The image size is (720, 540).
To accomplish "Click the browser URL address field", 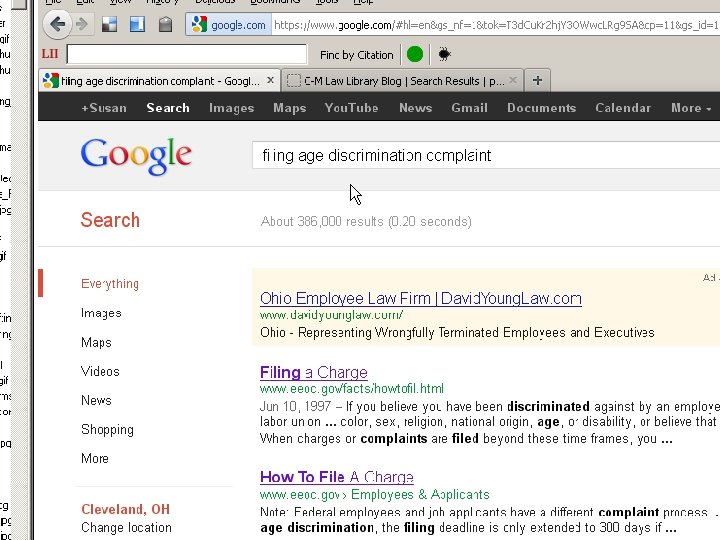I will click(x=496, y=25).
